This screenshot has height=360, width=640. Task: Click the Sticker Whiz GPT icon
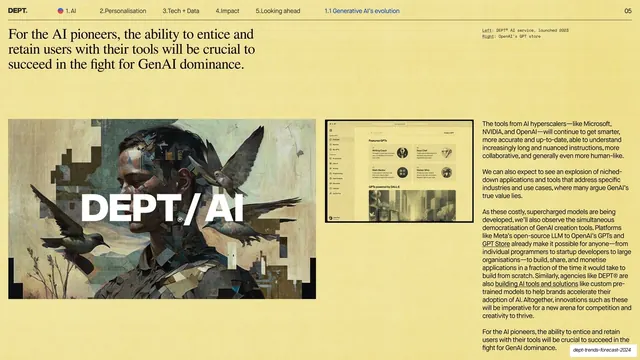(x=447, y=172)
